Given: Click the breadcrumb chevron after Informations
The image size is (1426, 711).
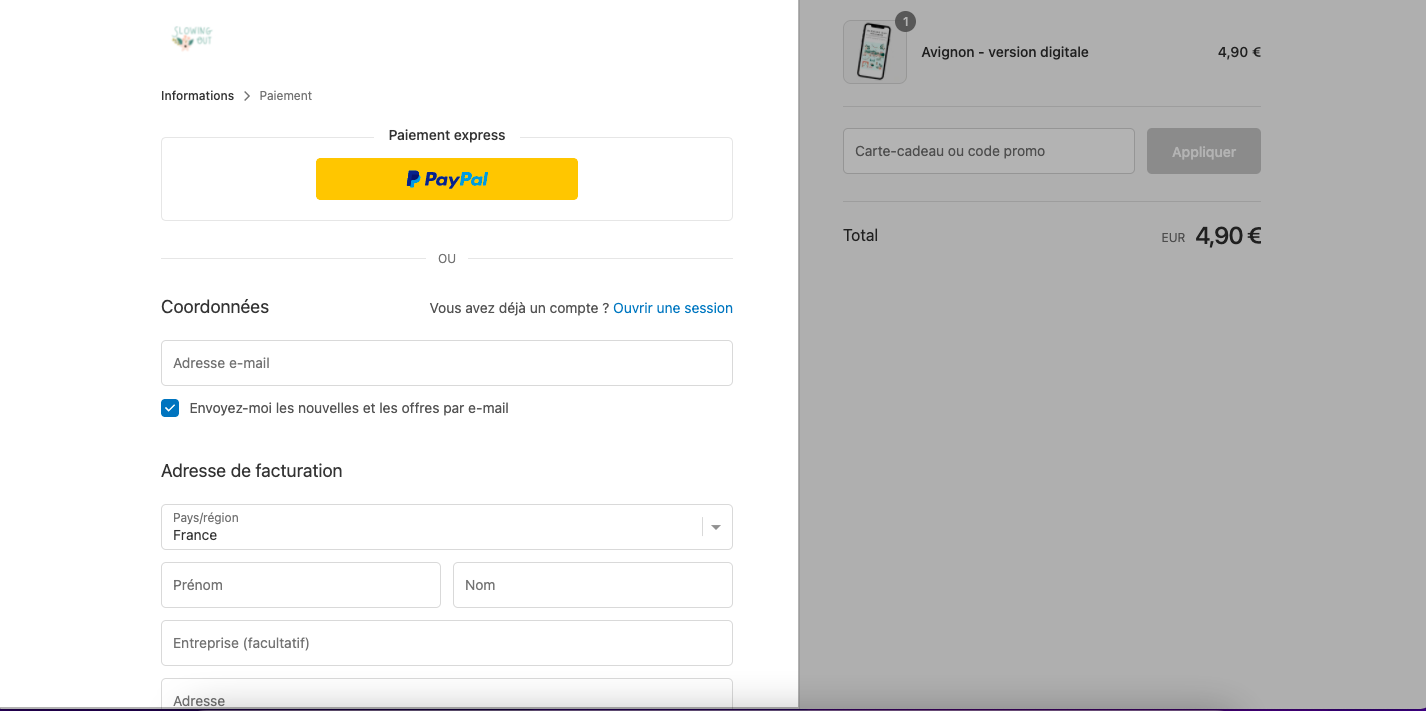Looking at the screenshot, I should tap(247, 96).
